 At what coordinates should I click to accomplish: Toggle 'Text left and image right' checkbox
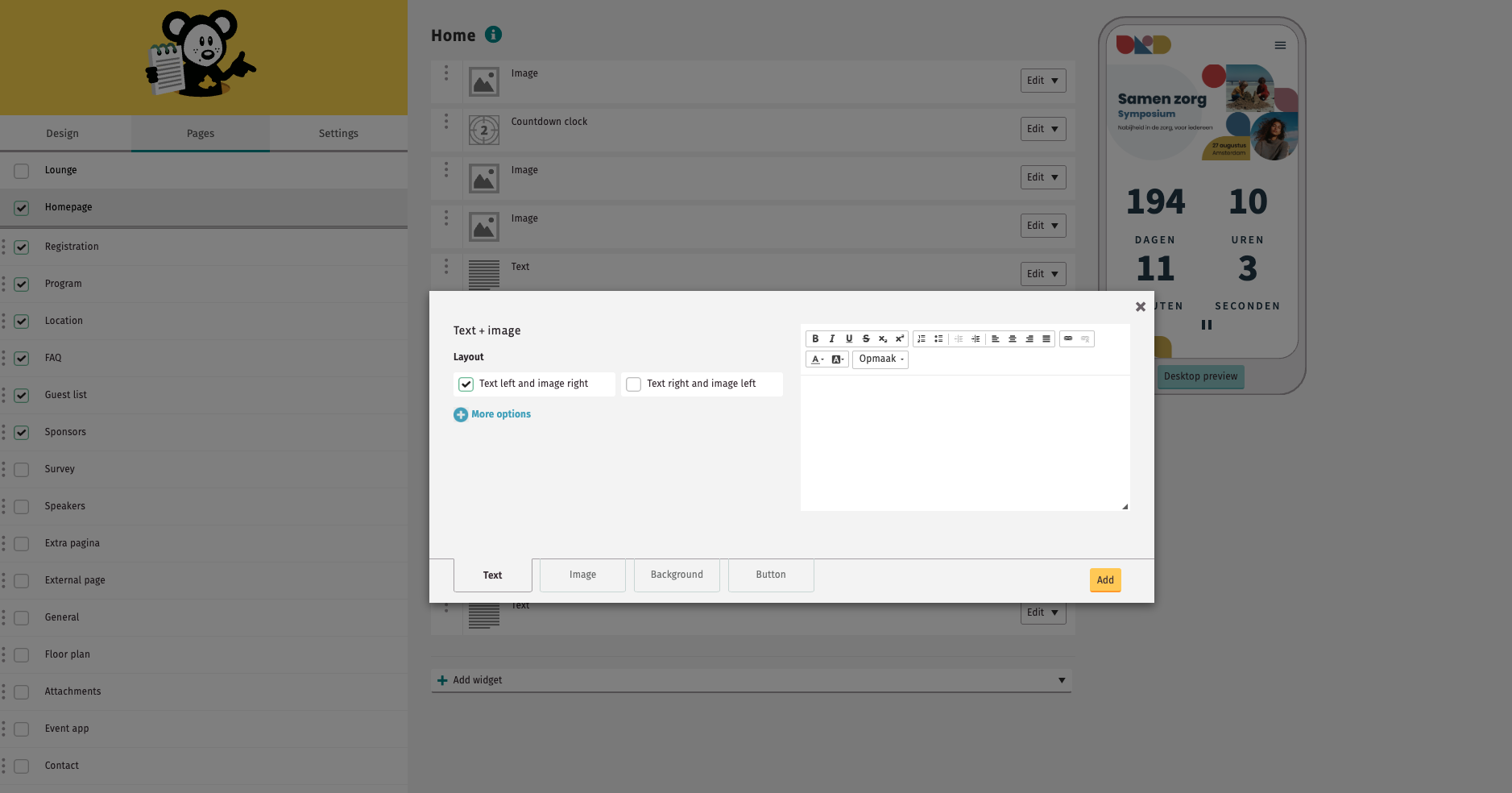[466, 384]
